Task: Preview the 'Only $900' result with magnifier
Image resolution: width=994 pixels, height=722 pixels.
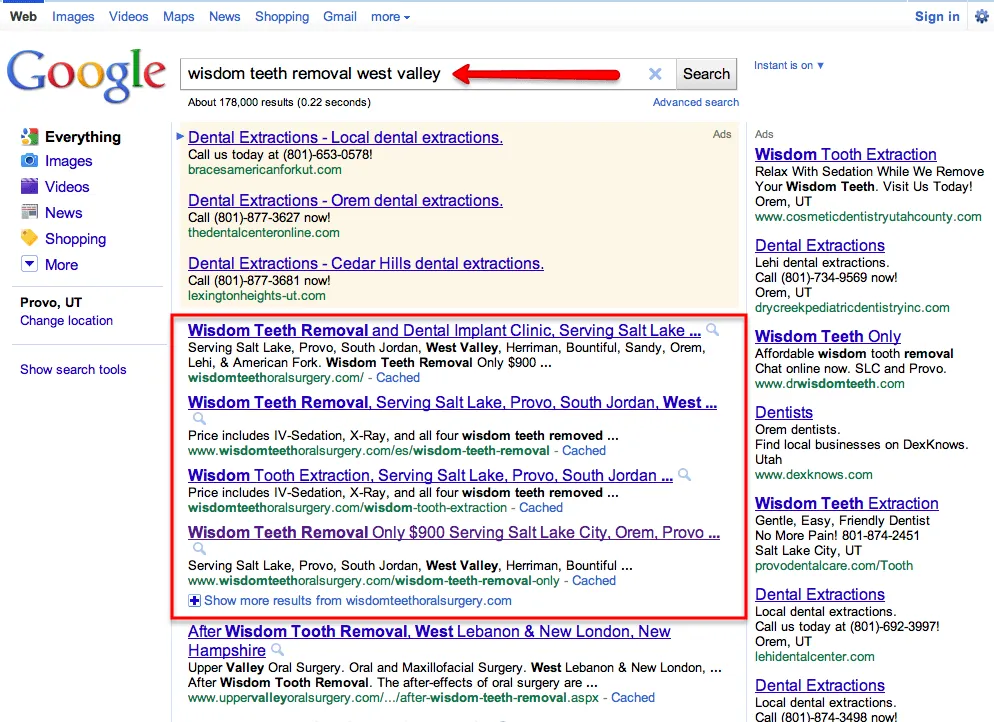Action: coord(199,548)
